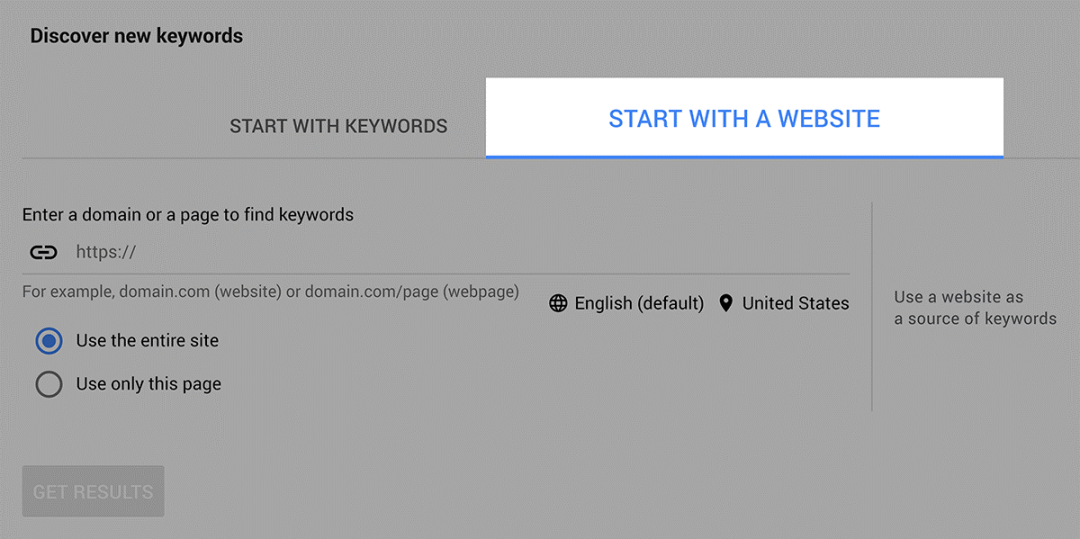Select 'Use the entire site' radio button

49,341
